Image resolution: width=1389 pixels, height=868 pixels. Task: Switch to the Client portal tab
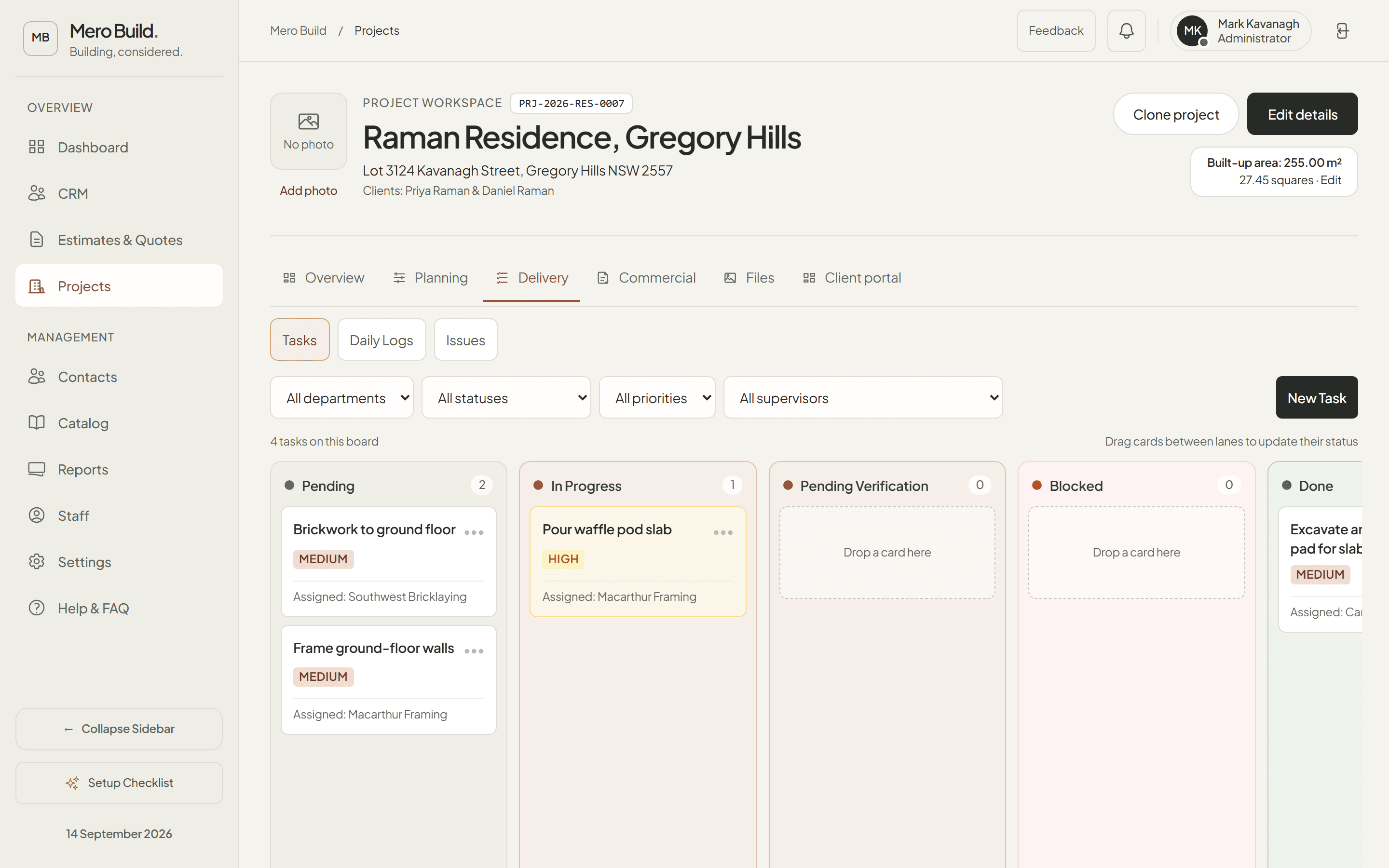pyautogui.click(x=852, y=278)
